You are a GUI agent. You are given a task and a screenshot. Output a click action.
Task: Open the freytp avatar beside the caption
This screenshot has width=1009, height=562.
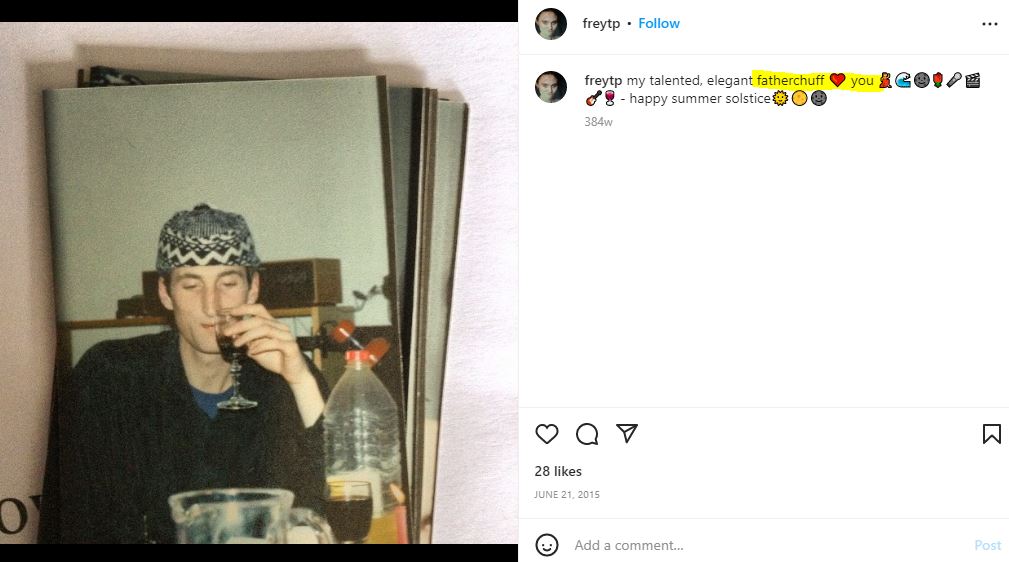click(x=551, y=87)
